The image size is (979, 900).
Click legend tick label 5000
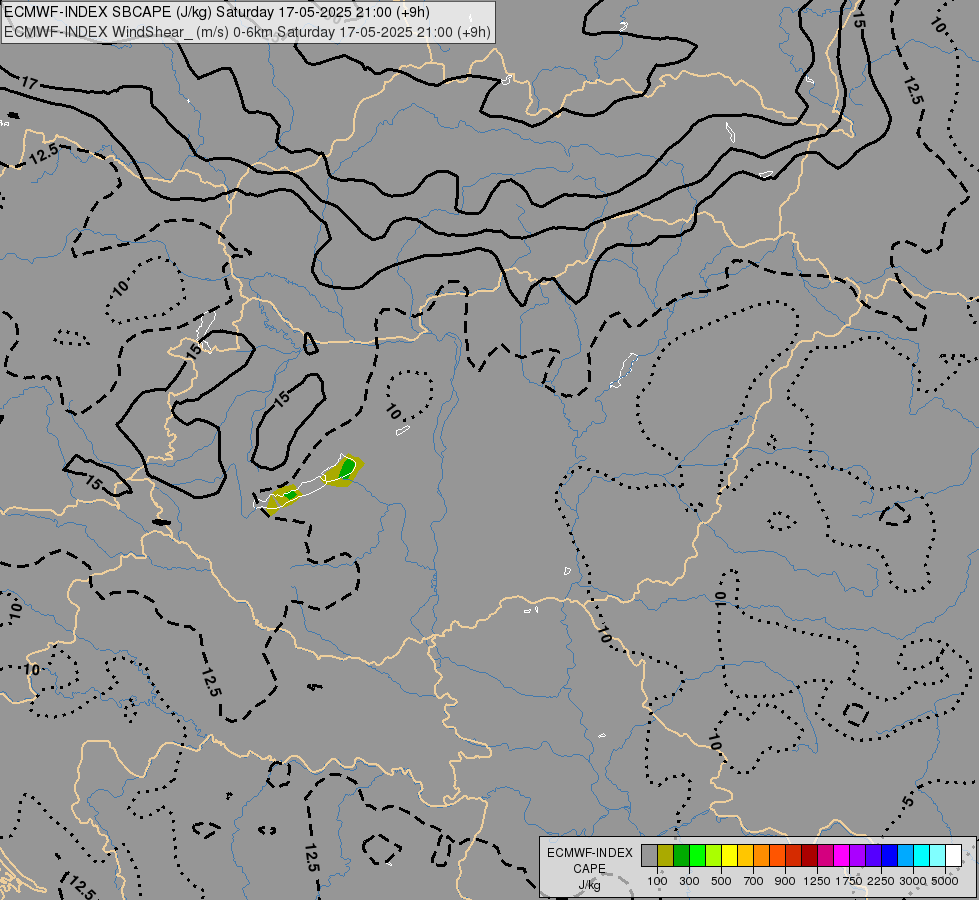945,881
